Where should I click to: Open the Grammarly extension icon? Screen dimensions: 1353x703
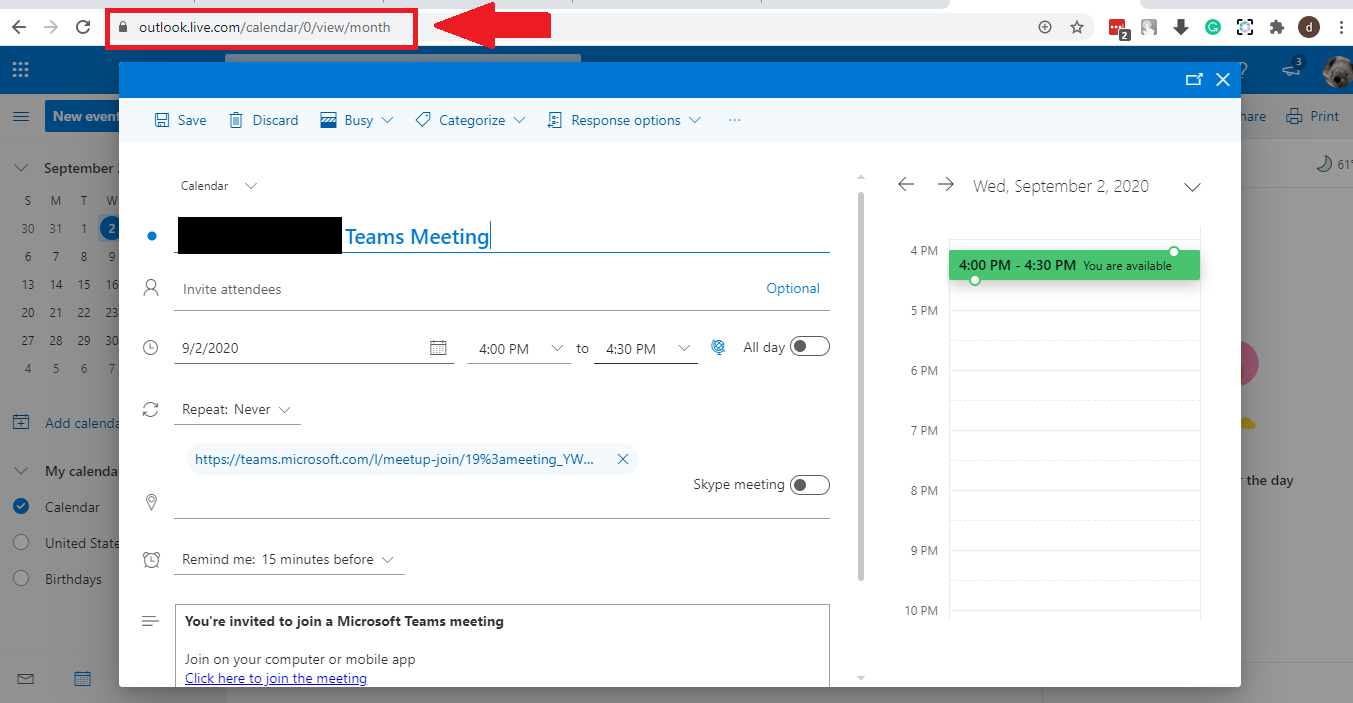(x=1212, y=28)
